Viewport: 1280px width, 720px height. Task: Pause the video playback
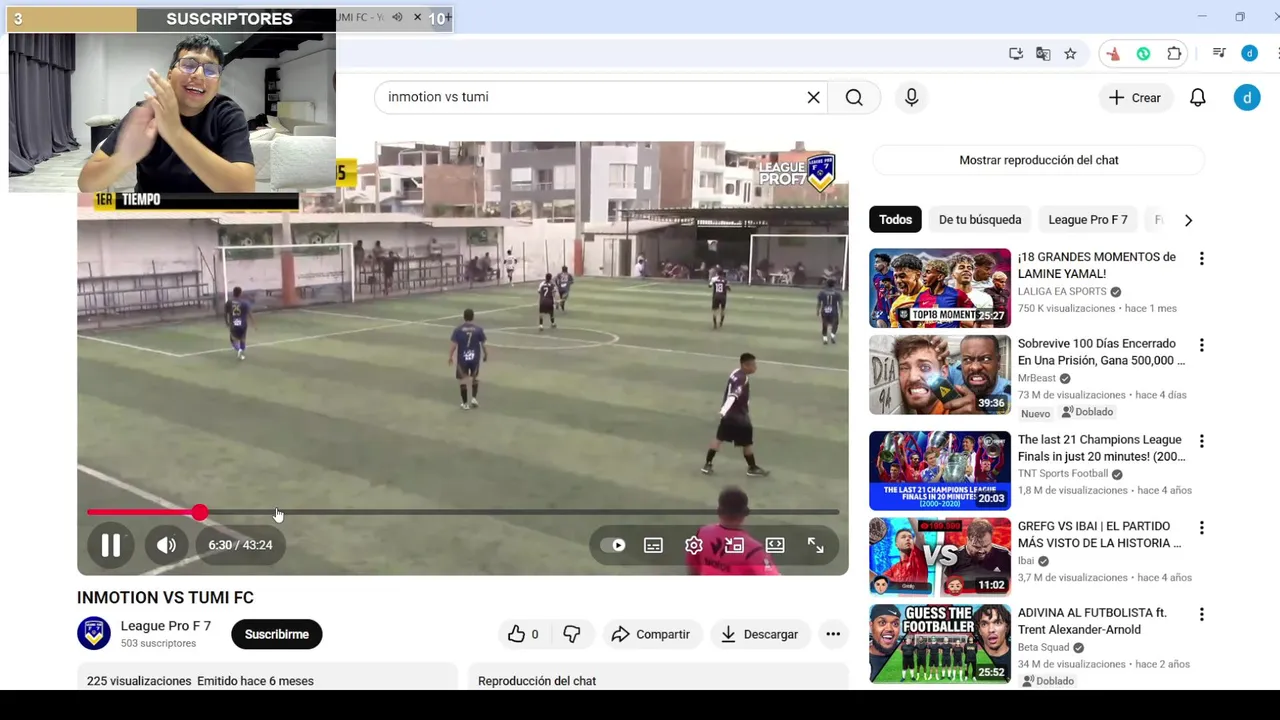tap(110, 545)
